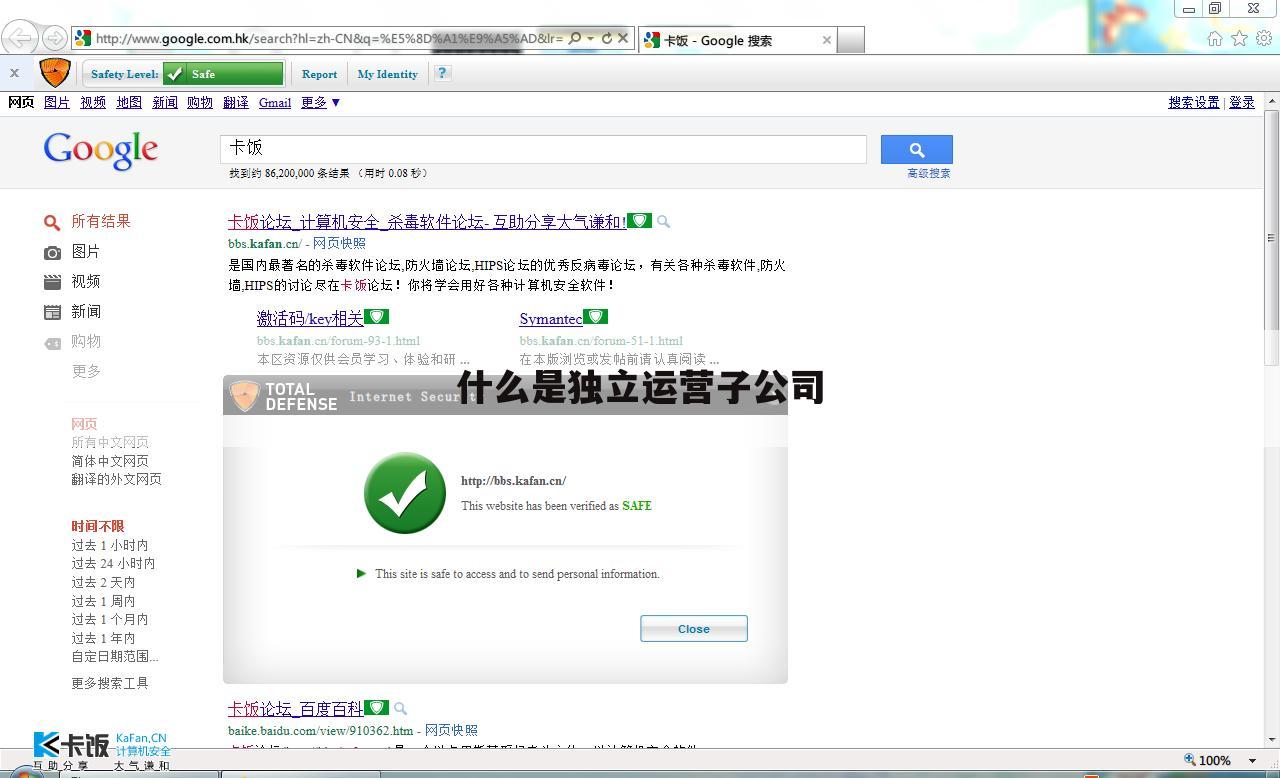Open 更多搜索工具 link

click(110, 683)
